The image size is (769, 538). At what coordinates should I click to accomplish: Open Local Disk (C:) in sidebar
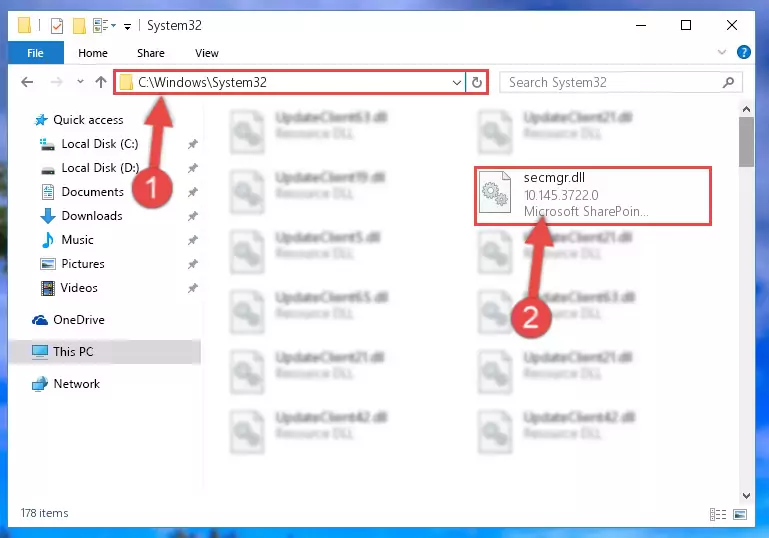click(x=100, y=144)
